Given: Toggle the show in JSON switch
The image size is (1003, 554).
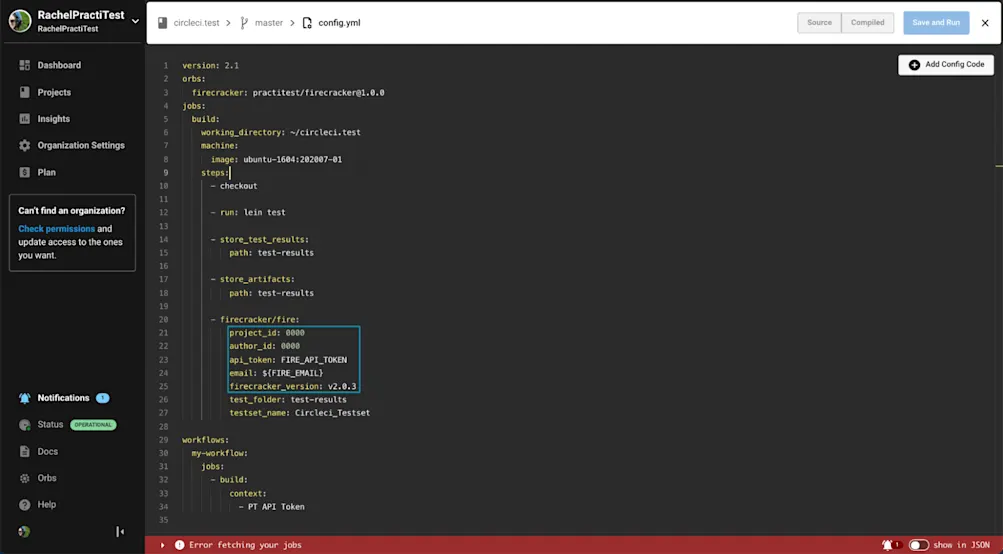Looking at the screenshot, I should pos(919,545).
